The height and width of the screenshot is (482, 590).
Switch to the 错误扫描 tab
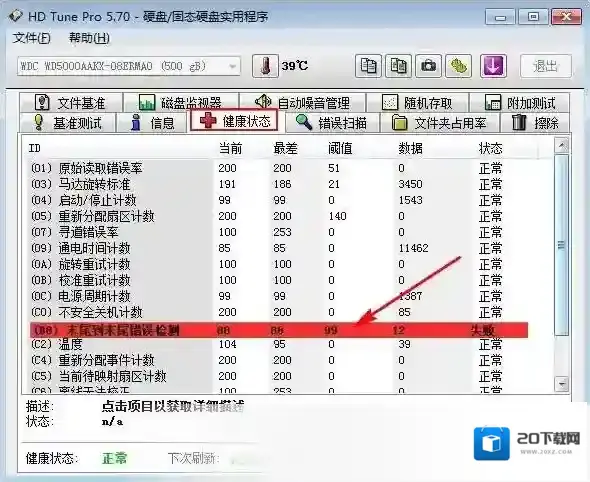pyautogui.click(x=332, y=123)
